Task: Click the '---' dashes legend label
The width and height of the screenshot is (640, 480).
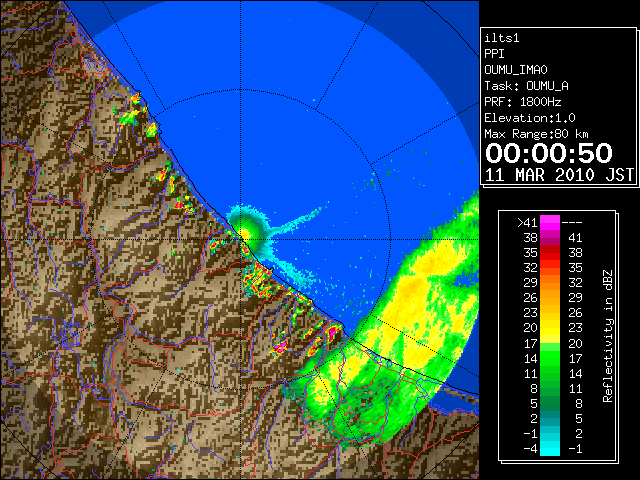Action: [x=572, y=223]
